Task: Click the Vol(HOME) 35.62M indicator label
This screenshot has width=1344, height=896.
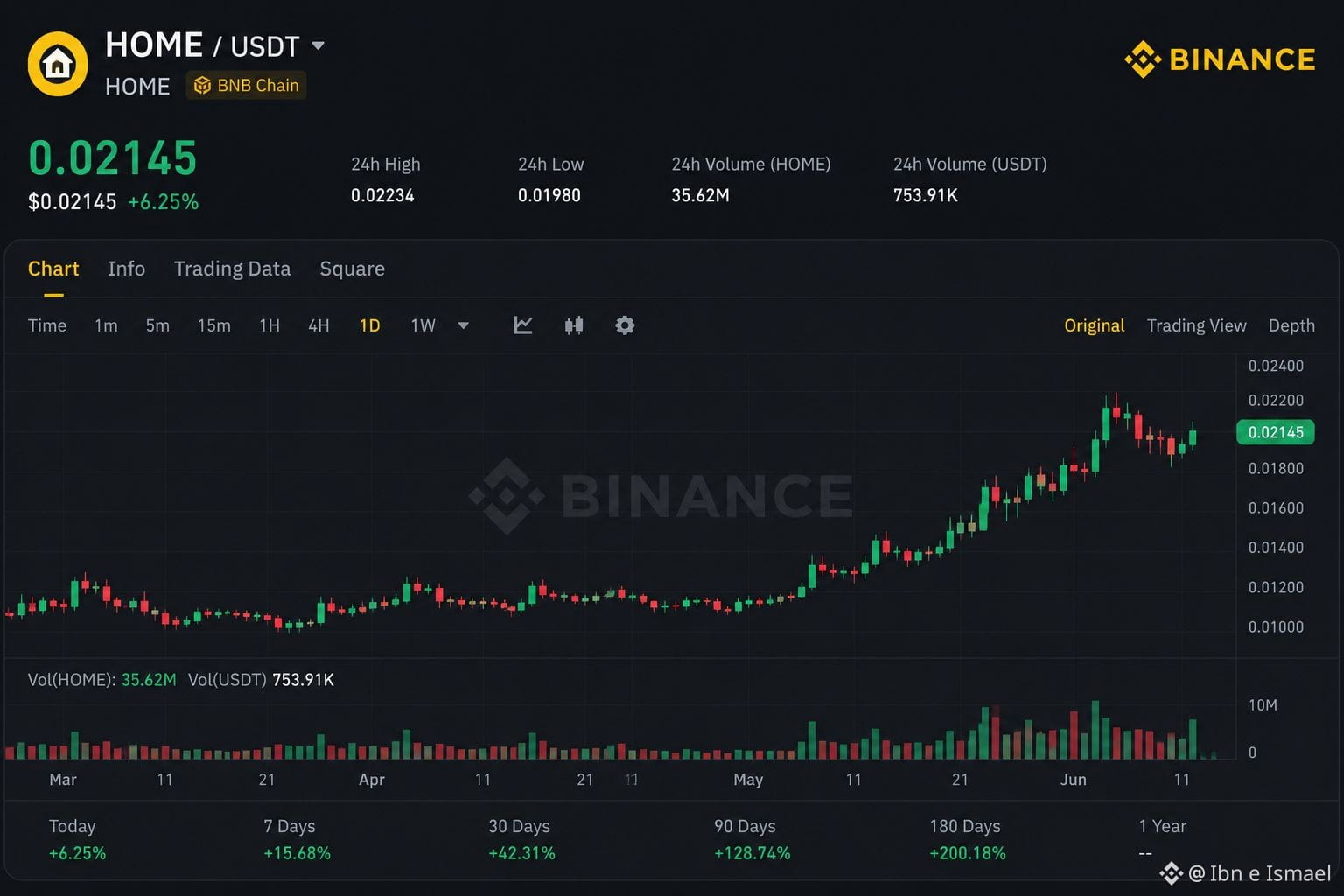Action: pos(102,680)
